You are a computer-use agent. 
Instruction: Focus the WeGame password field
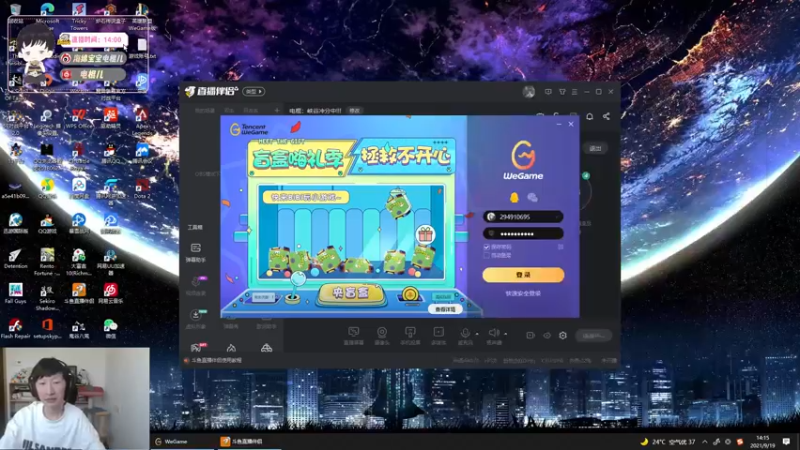tap(523, 234)
